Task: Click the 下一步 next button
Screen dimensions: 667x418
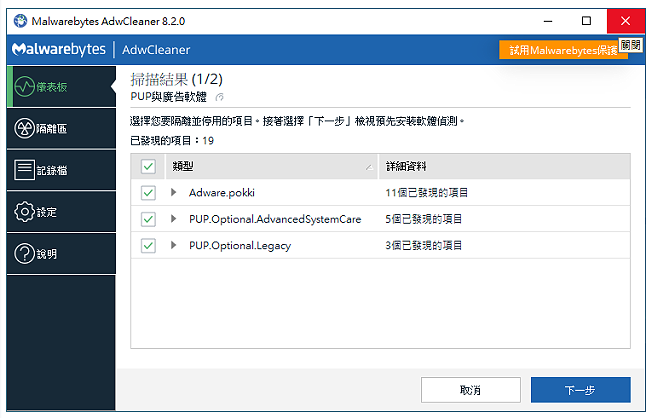Action: tap(581, 390)
